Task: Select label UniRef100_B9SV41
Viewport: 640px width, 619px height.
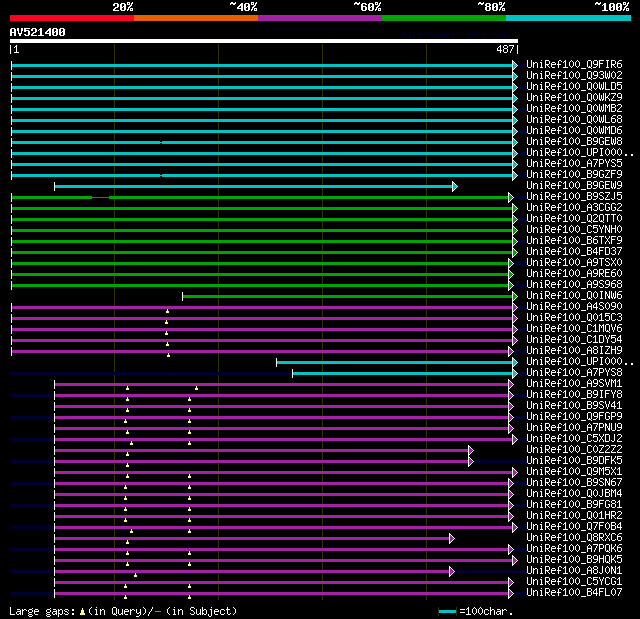Action: click(x=574, y=406)
